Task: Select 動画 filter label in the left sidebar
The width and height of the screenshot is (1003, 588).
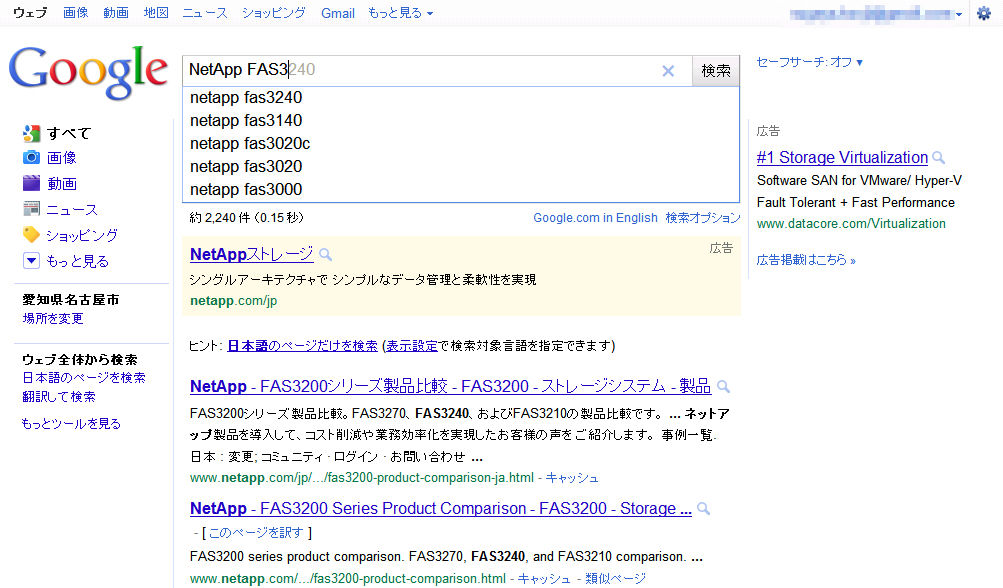Action: point(62,184)
